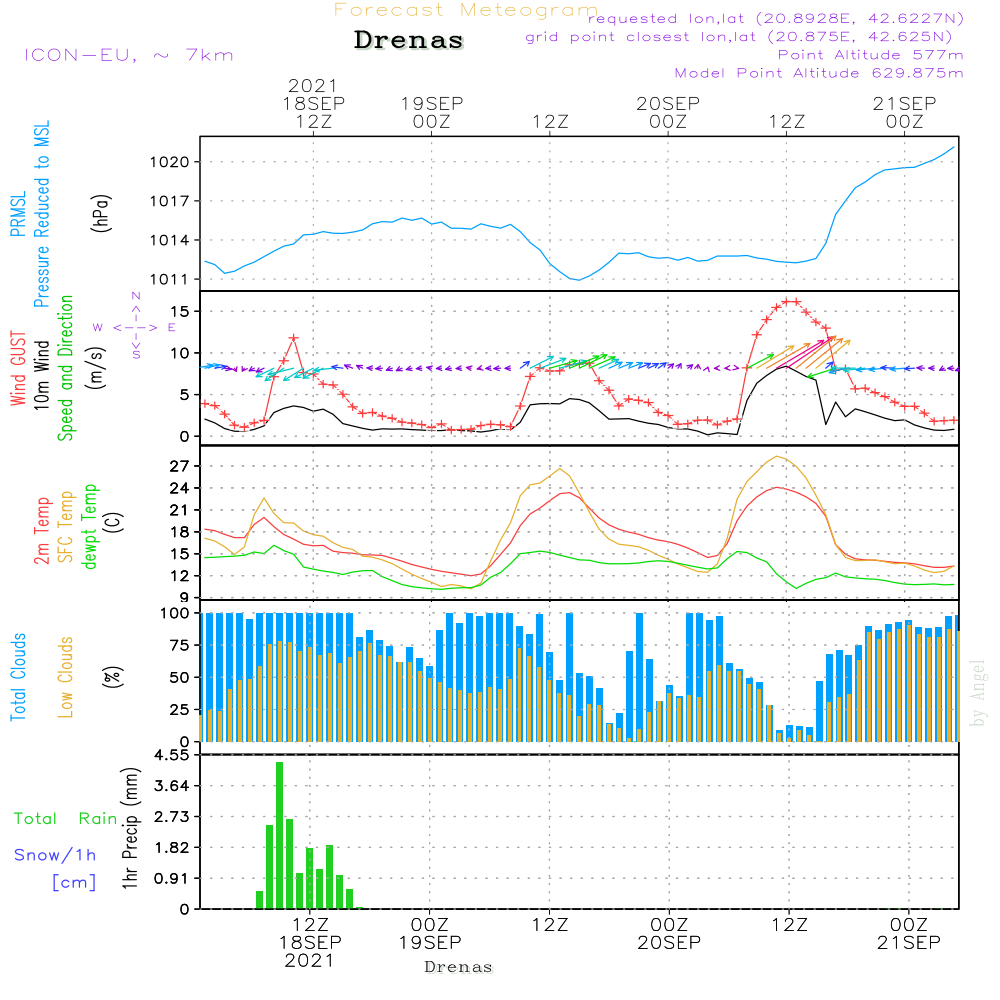Select the 'ICON-EU, ~ 7km' model label
This screenshot has height=1000, width=1000.
[129, 55]
